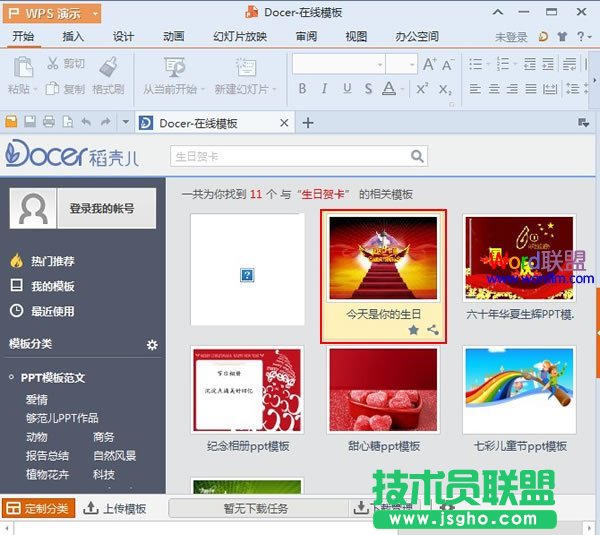Viewport: 600px width, 535px height.
Task: Open template category settings gear
Action: (x=152, y=345)
